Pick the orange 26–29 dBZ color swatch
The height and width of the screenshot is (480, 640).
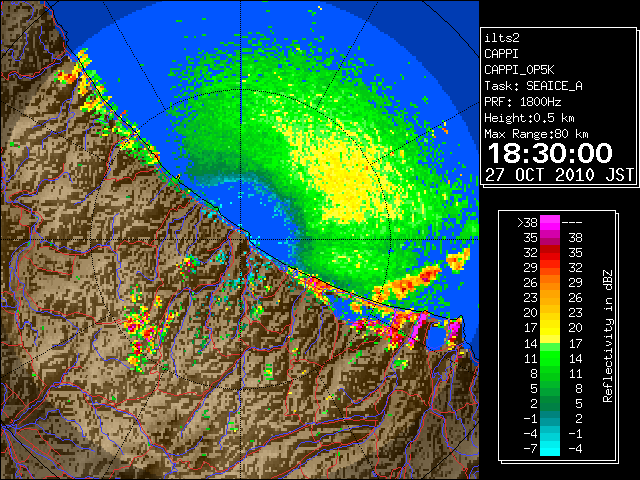coord(550,282)
